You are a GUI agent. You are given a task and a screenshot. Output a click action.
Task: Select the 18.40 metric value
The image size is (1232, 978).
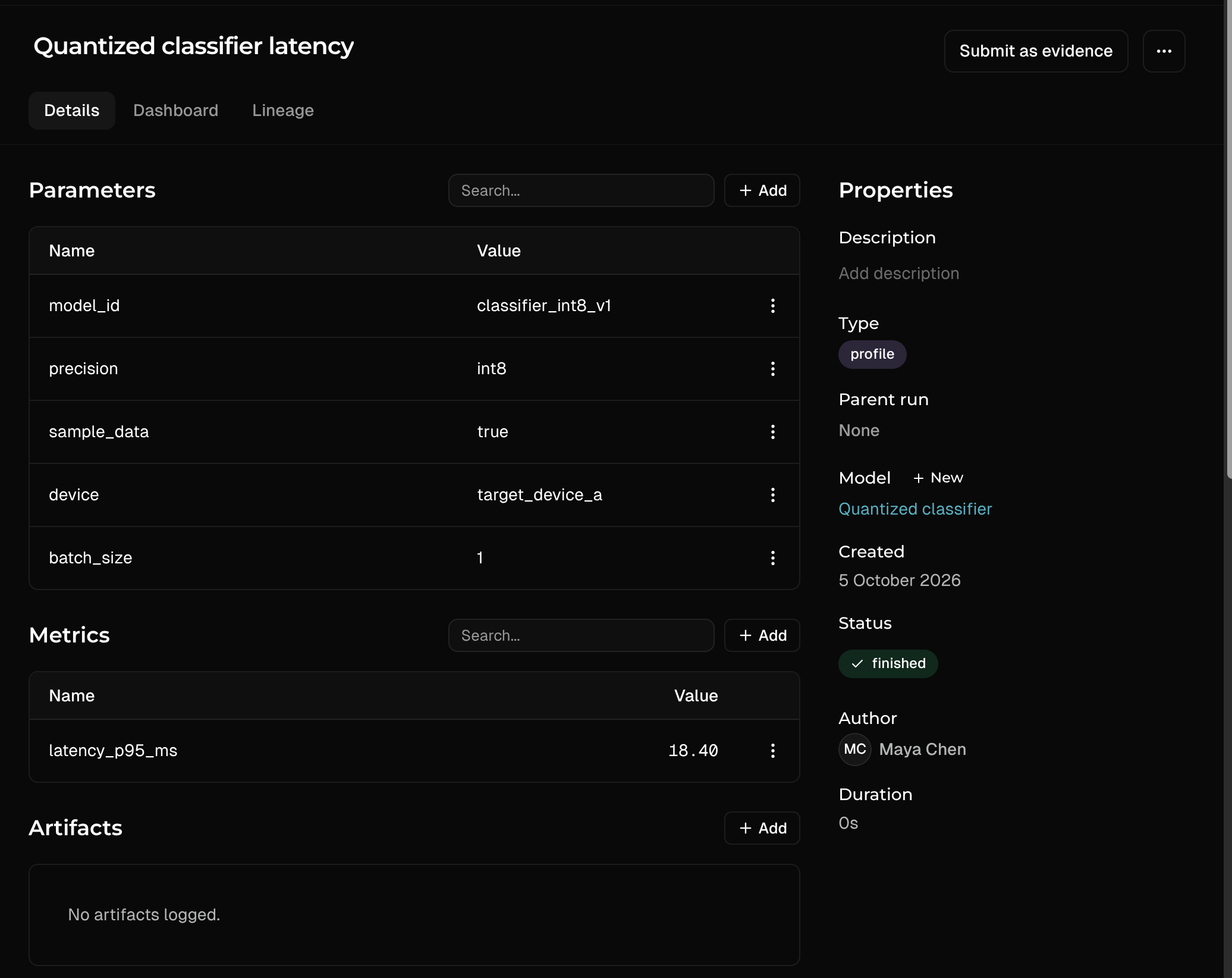point(693,751)
